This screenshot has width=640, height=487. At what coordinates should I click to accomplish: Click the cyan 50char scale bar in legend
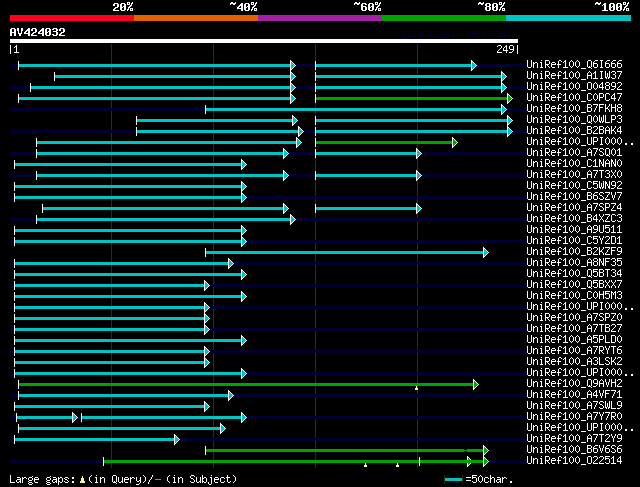coord(453,480)
